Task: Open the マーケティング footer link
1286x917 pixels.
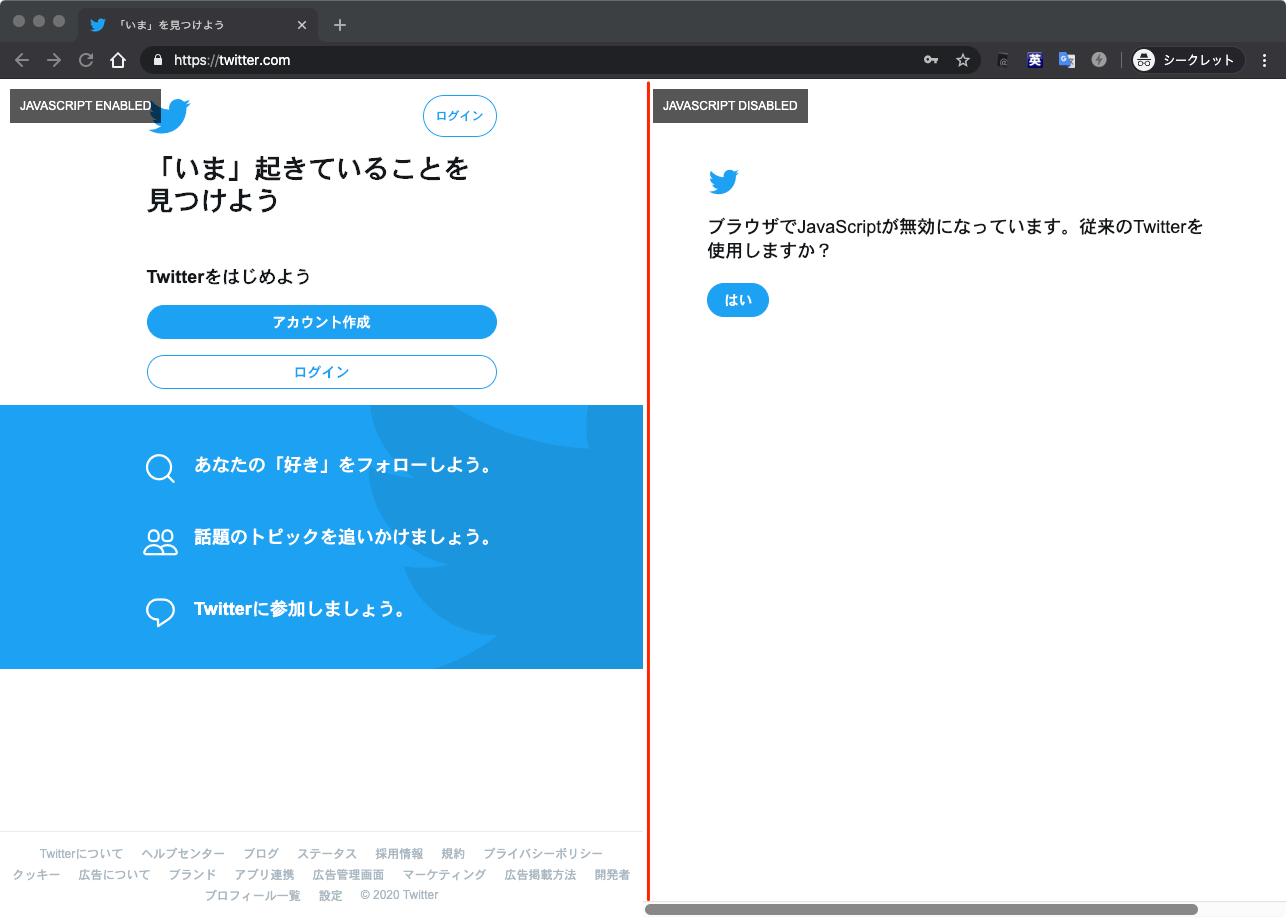Action: (x=444, y=875)
